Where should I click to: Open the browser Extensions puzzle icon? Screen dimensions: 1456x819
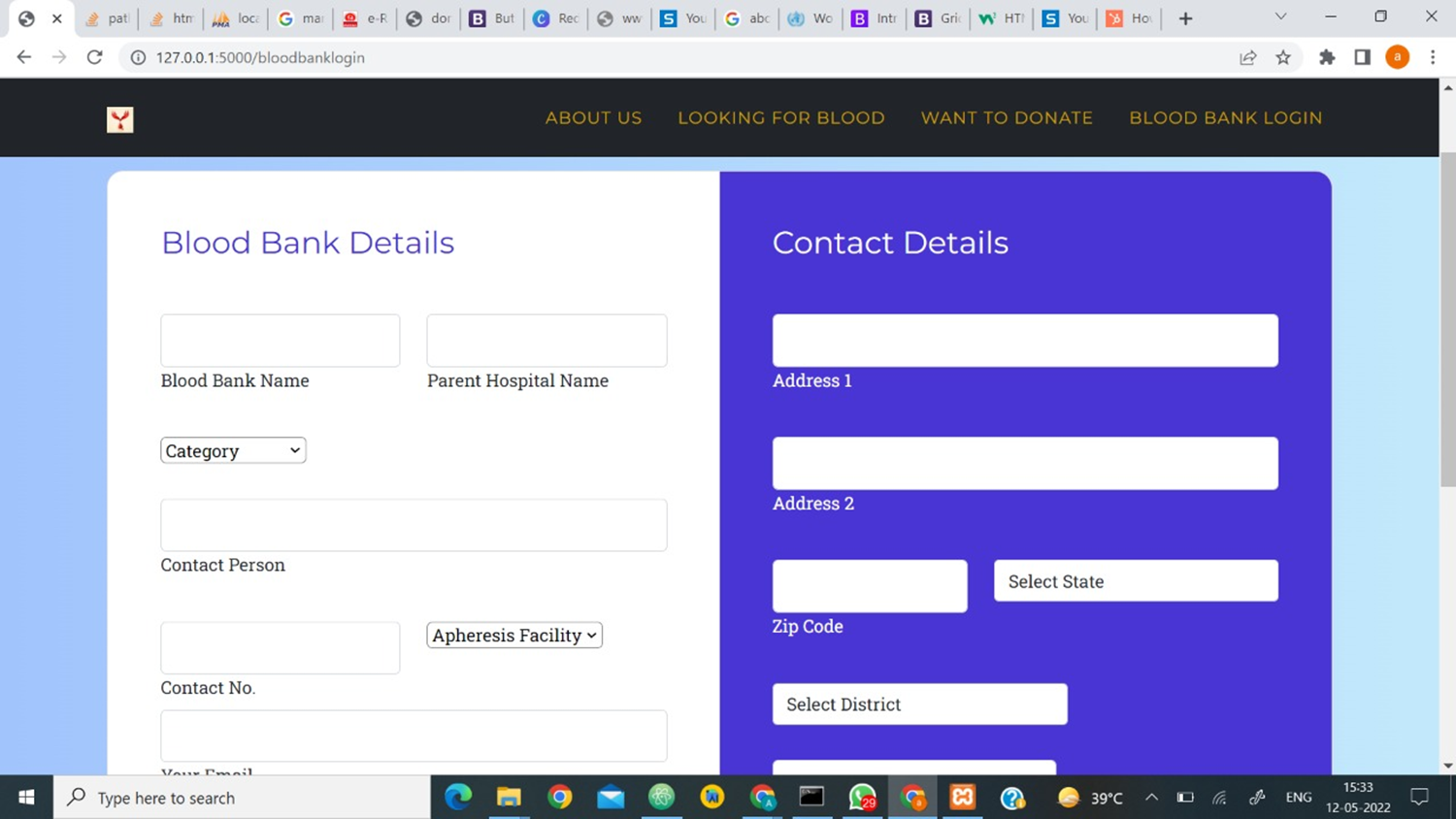pos(1327,57)
